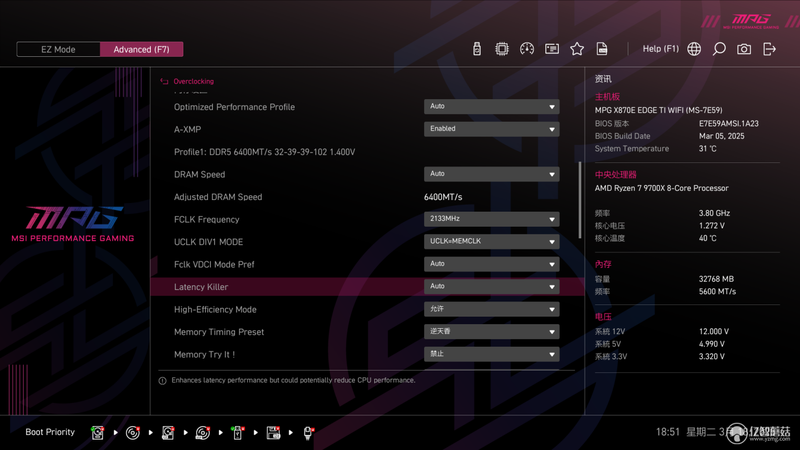Select the Latency Killer row label
This screenshot has width=800, height=450.
(201, 287)
